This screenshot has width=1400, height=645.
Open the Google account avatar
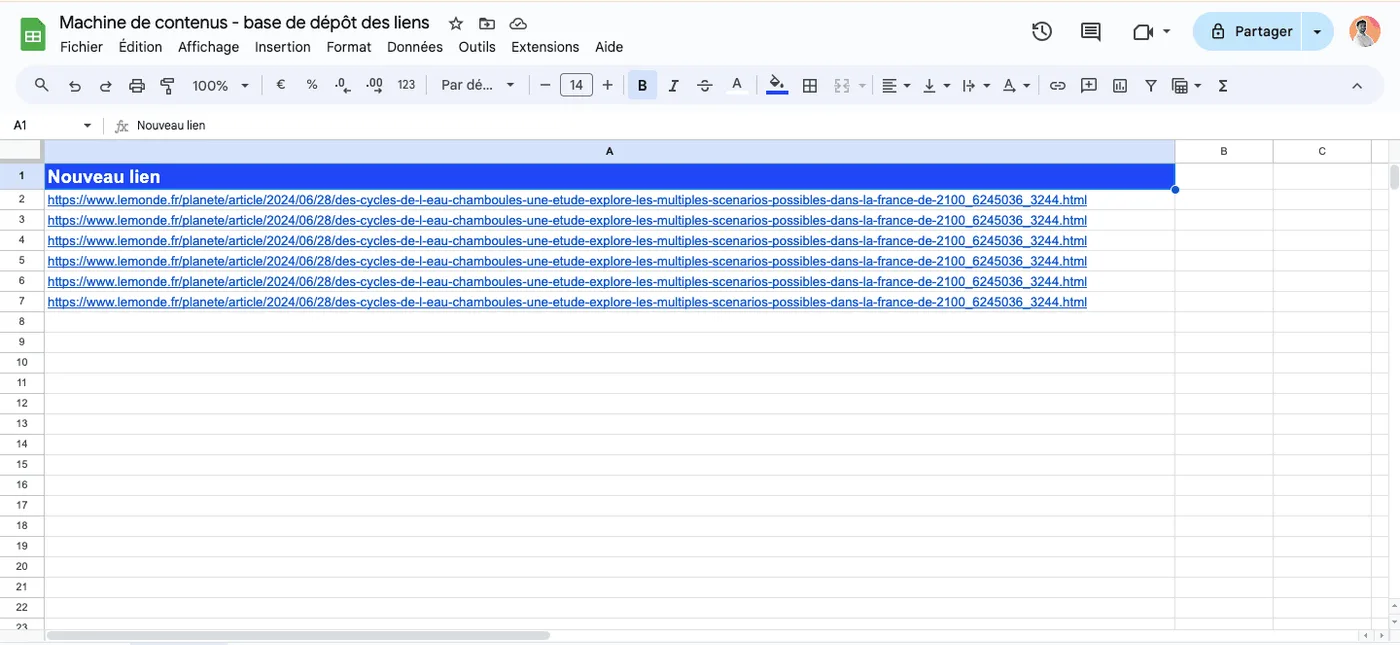1364,32
